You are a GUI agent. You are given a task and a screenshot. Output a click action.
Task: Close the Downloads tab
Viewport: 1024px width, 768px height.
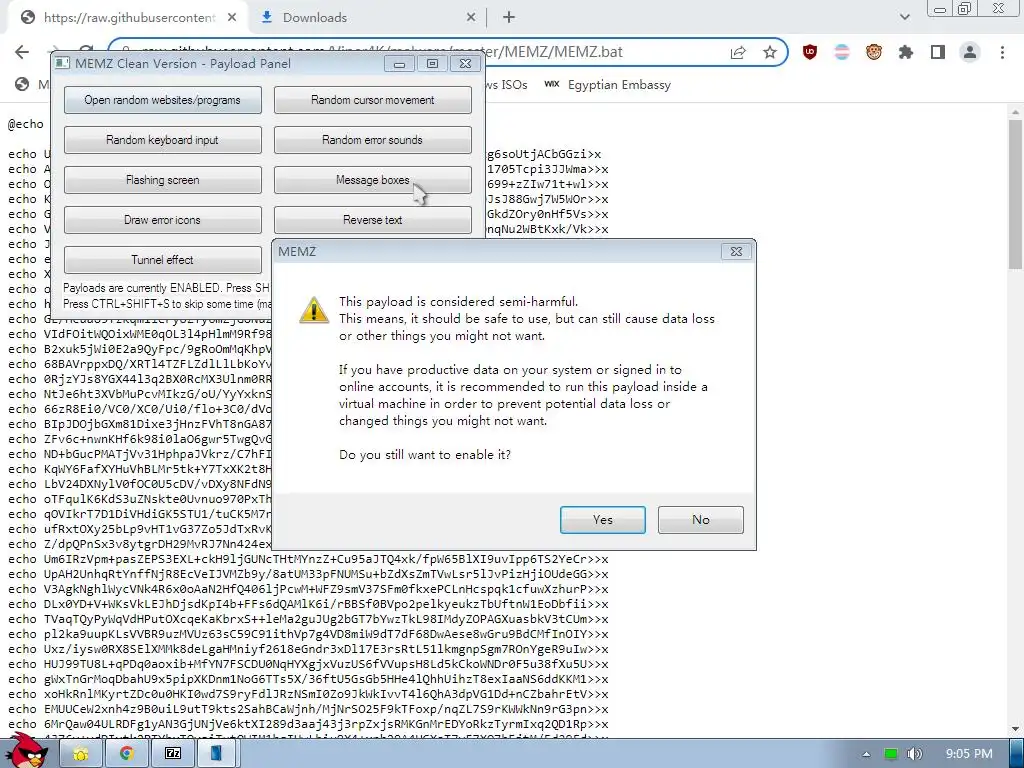click(471, 18)
